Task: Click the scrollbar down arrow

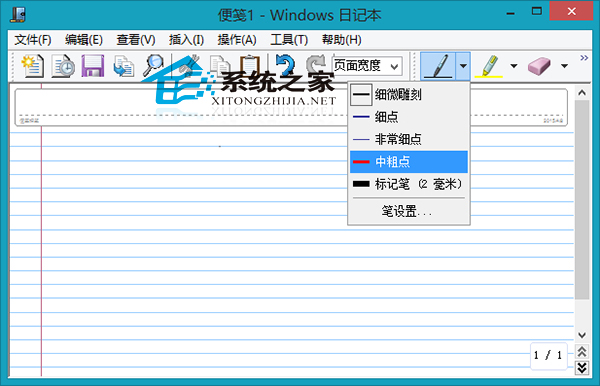Action: (x=582, y=335)
